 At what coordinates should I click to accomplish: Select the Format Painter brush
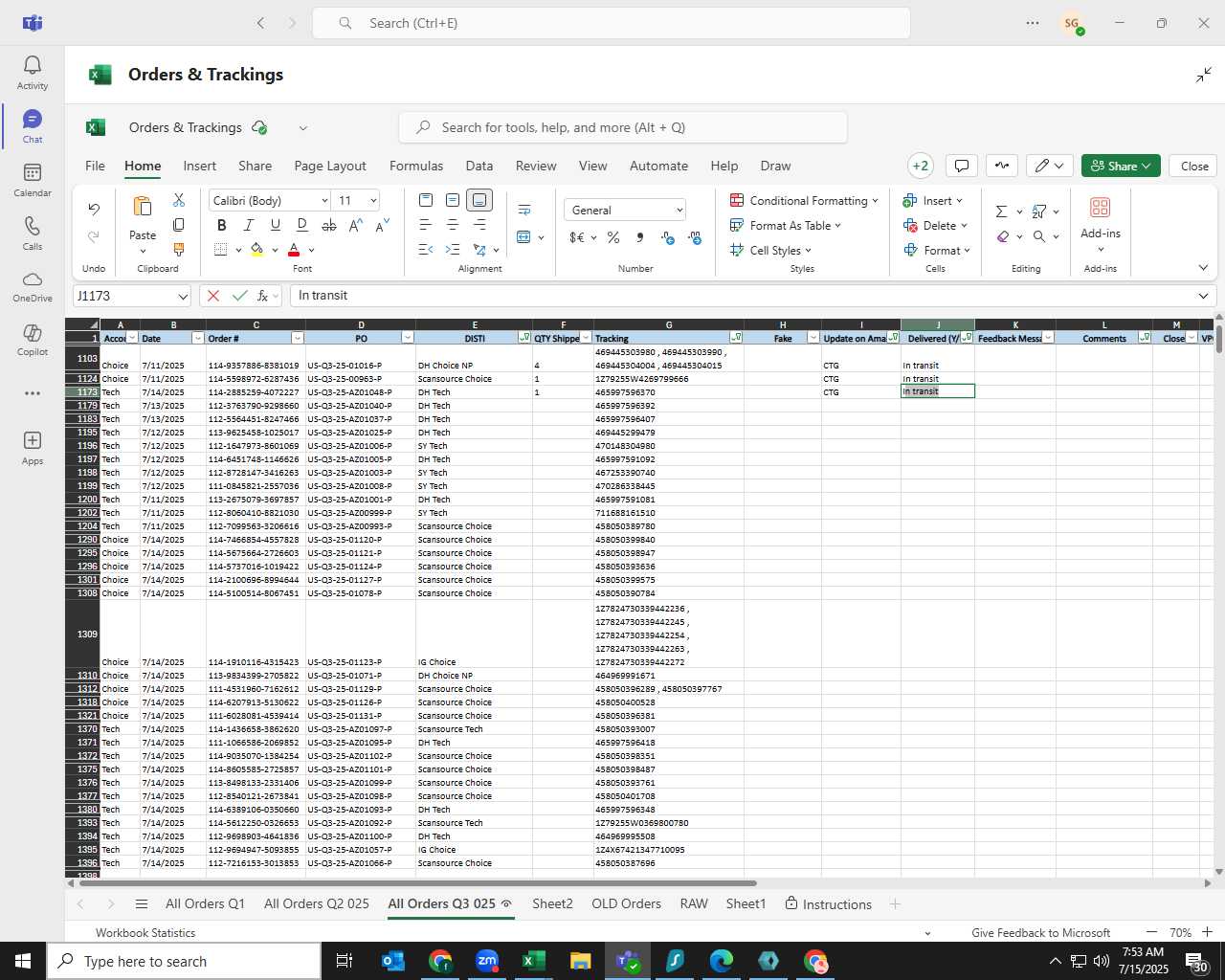pyautogui.click(x=179, y=250)
